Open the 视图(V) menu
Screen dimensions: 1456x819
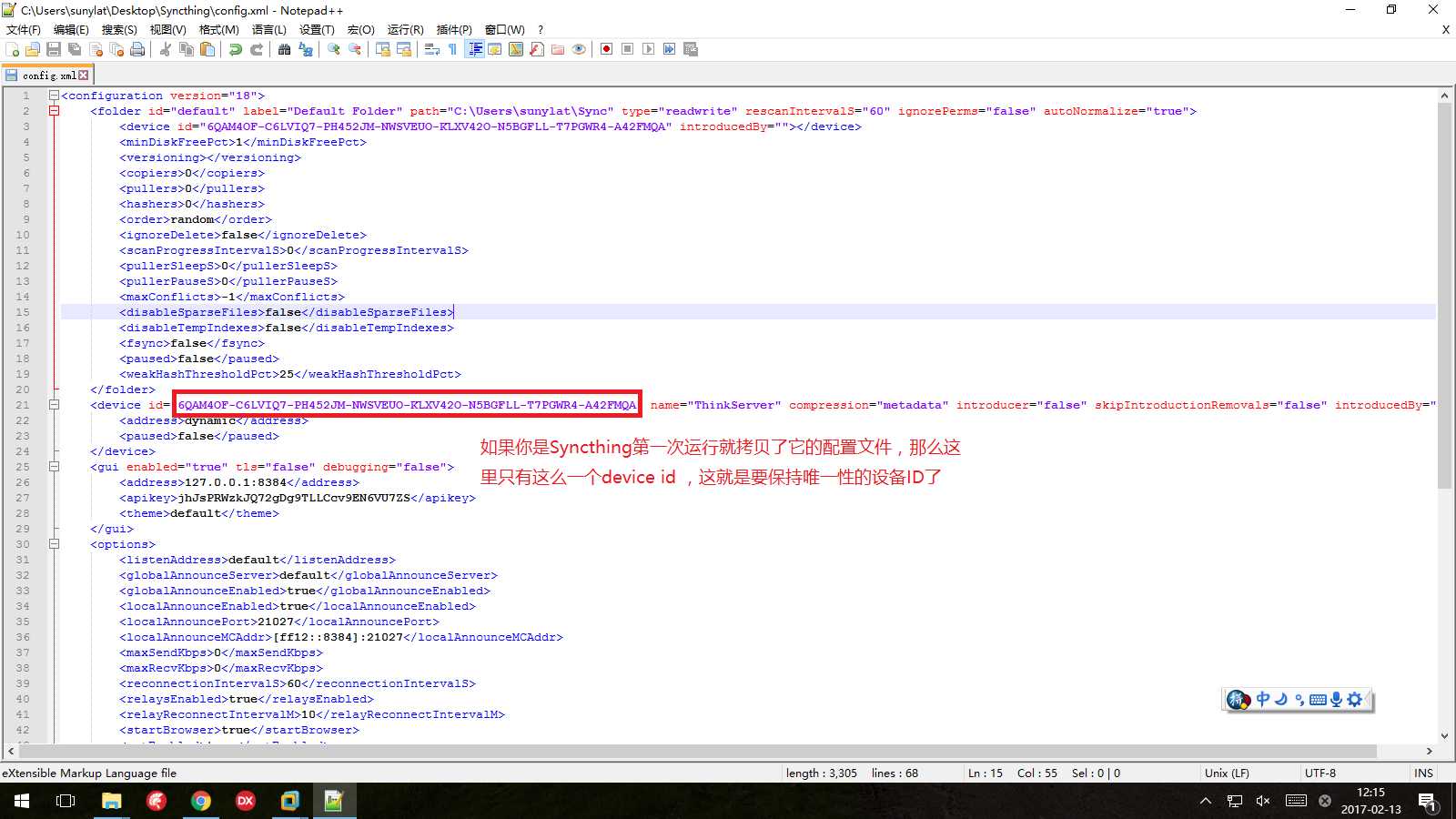pos(167,29)
